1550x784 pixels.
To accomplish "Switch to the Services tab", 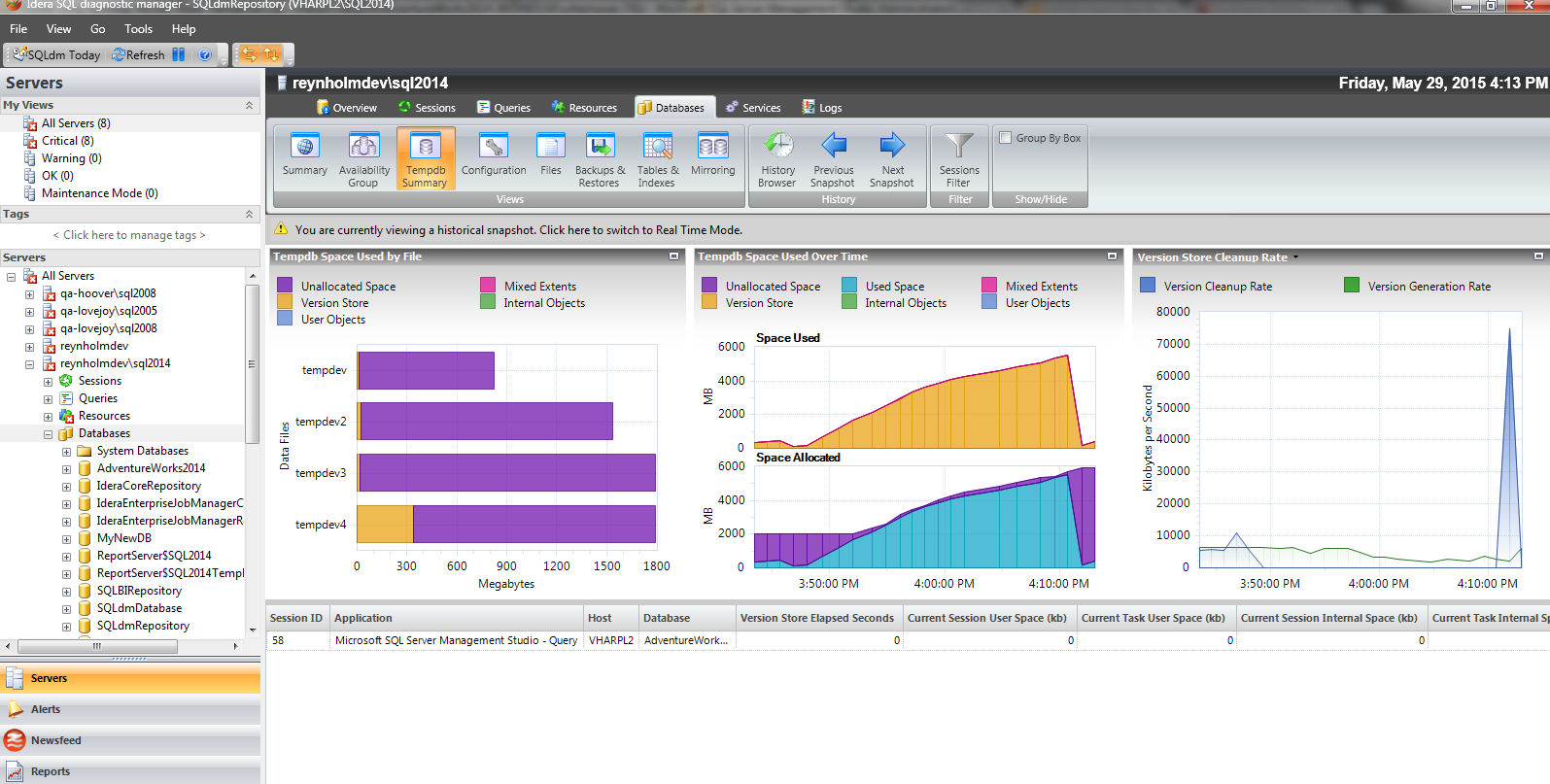I will 753,108.
